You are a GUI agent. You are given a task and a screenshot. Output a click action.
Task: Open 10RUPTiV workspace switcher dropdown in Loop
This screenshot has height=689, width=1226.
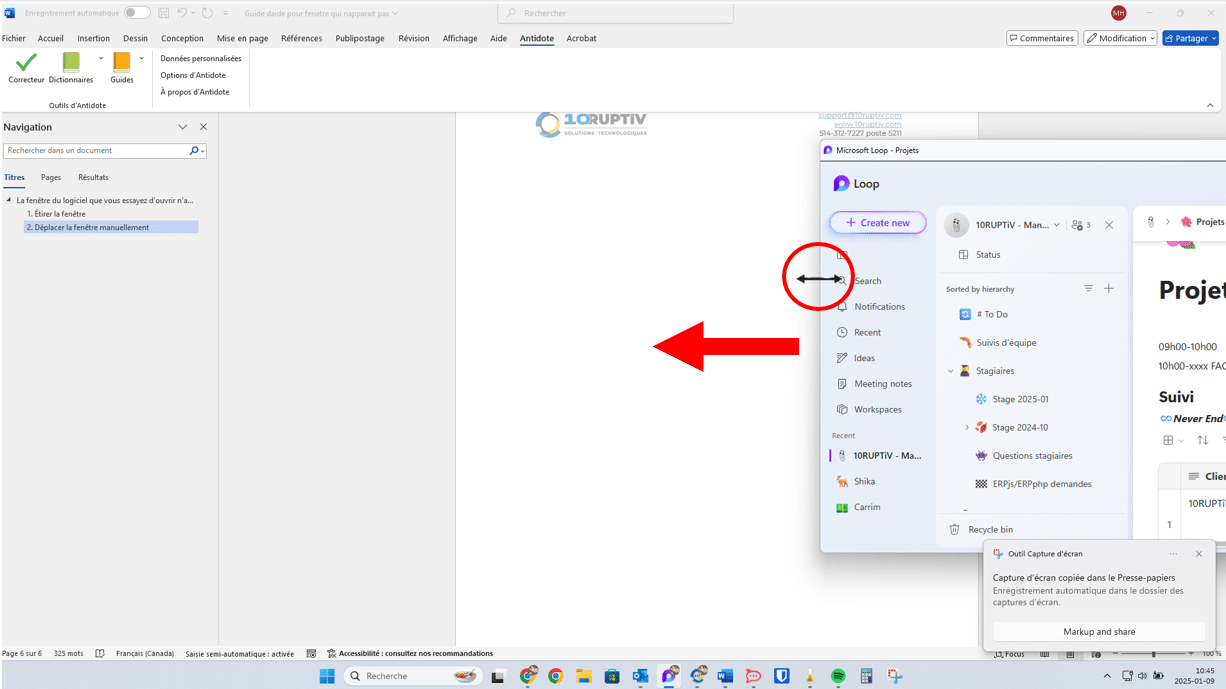point(1057,225)
